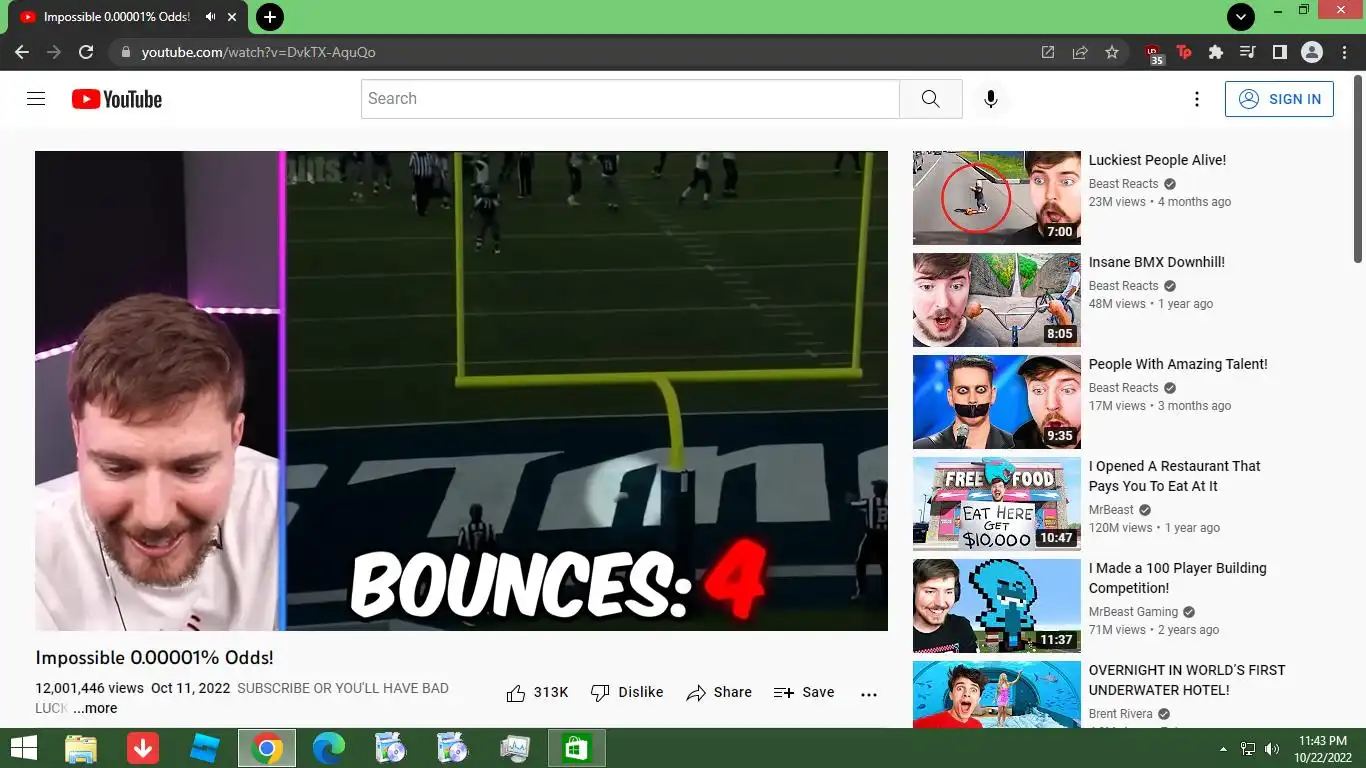This screenshot has height=768, width=1366.
Task: Open green store app in taskbar
Action: [x=577, y=748]
